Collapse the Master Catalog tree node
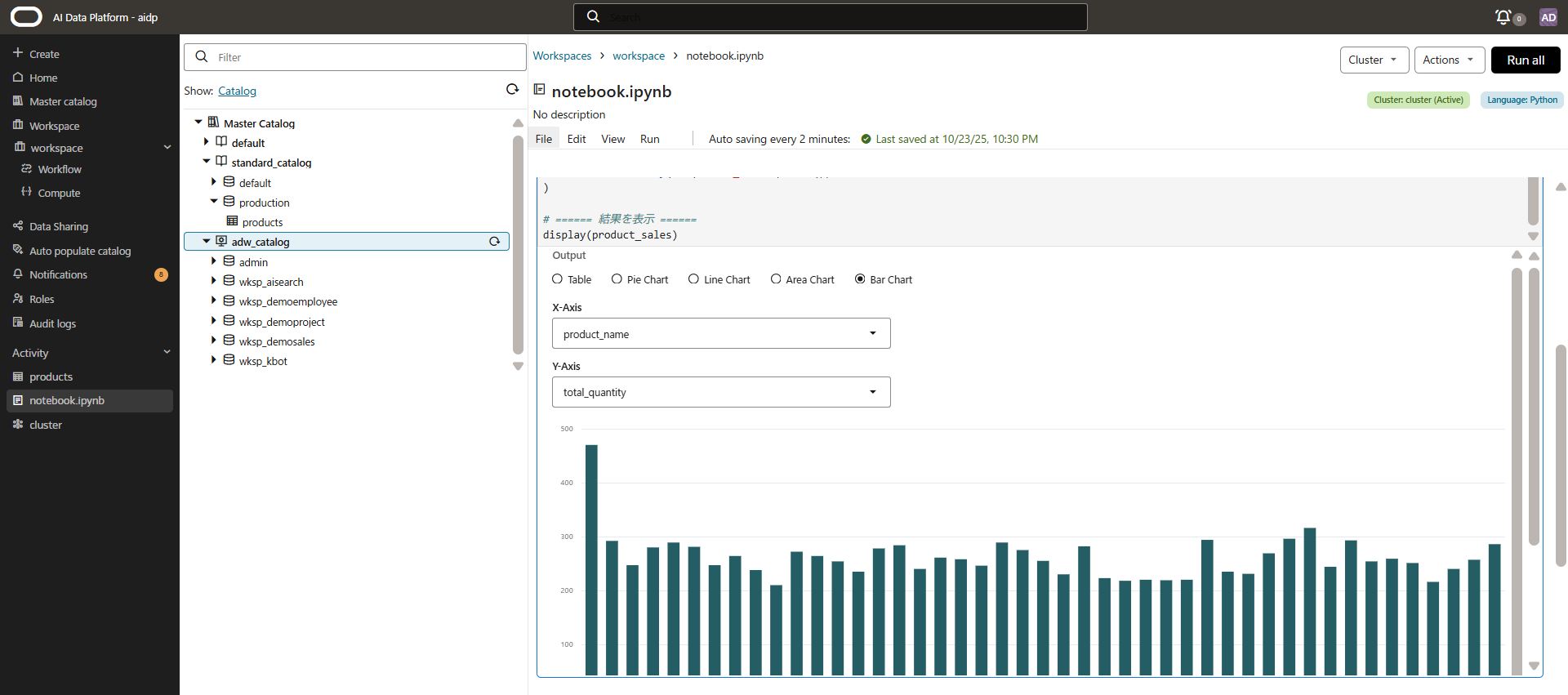The image size is (1568, 695). click(x=198, y=123)
